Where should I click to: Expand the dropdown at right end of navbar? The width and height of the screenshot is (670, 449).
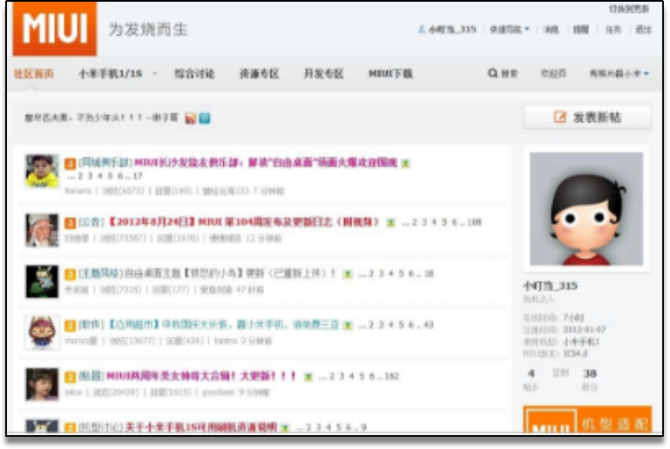[619, 74]
